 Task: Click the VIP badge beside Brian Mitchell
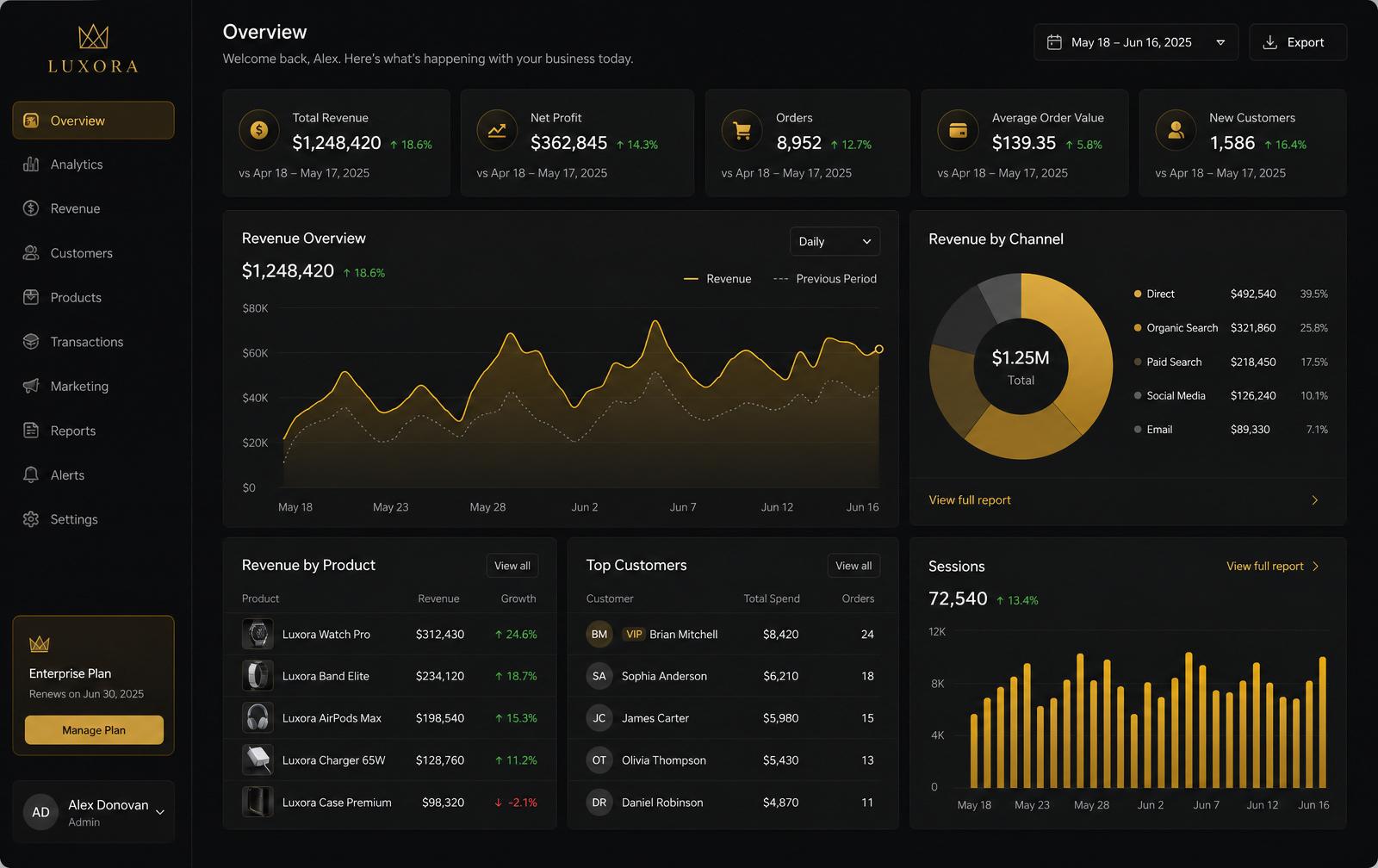[634, 635]
